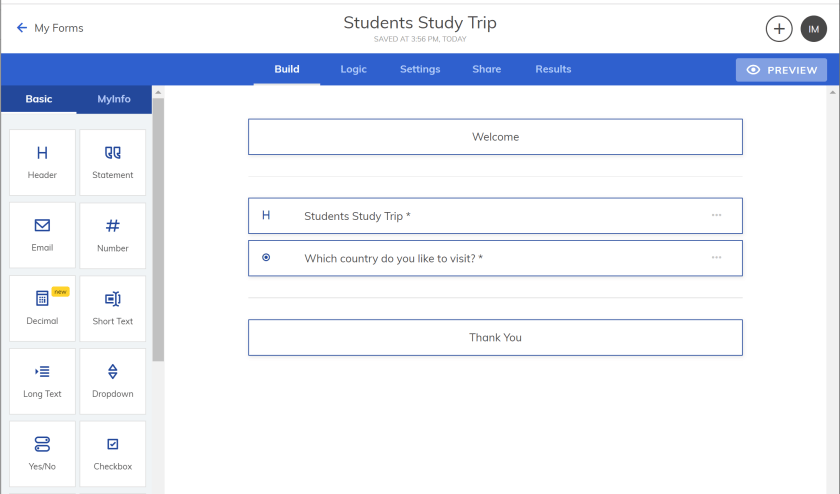
Task: Insert a Number field
Action: 112,235
